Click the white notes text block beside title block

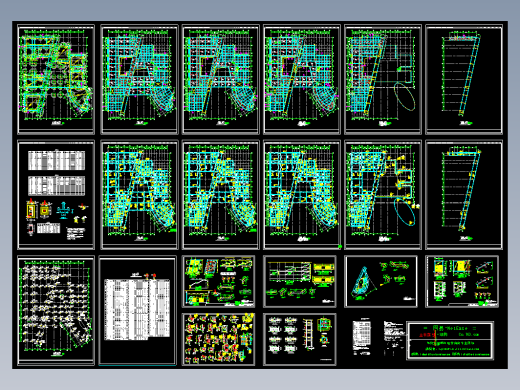point(394,337)
